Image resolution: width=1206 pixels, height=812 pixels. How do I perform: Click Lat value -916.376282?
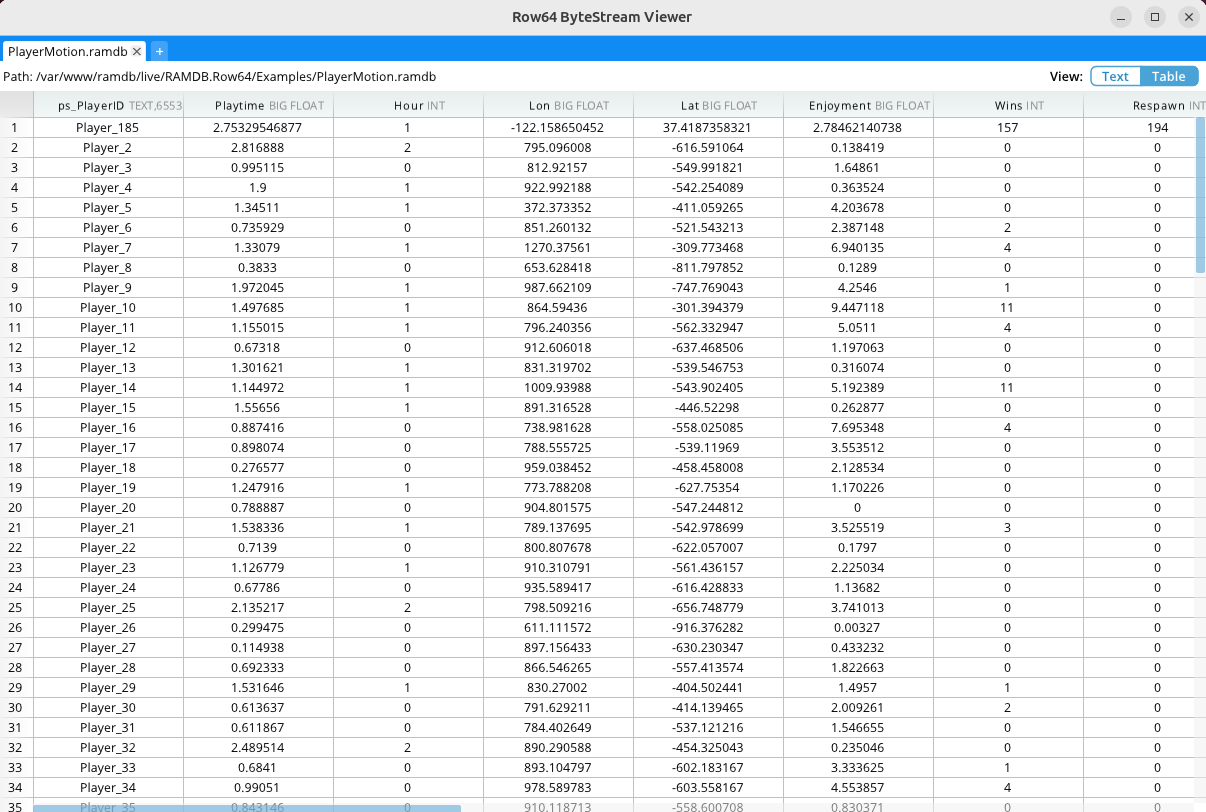click(x=708, y=628)
